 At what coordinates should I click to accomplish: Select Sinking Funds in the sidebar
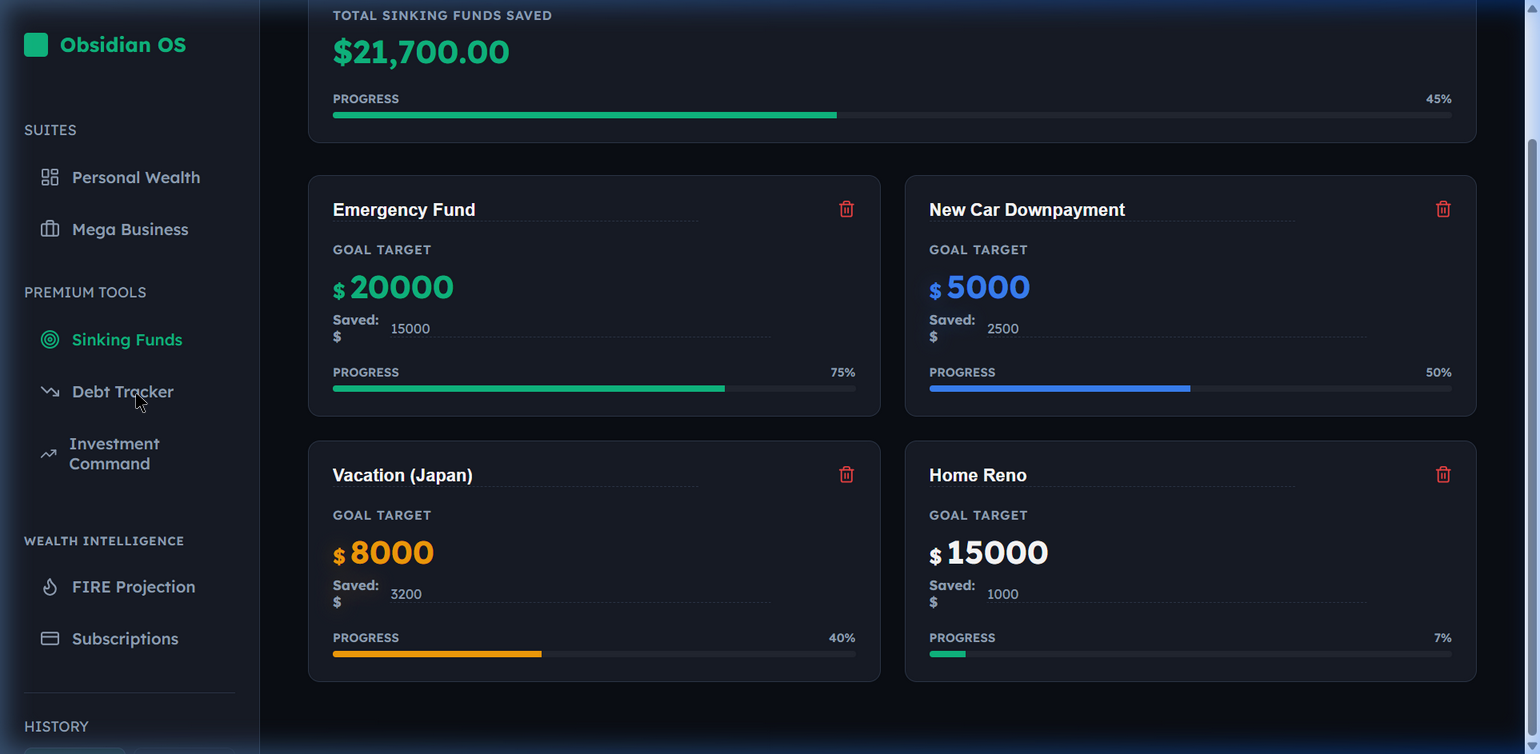tap(129, 340)
